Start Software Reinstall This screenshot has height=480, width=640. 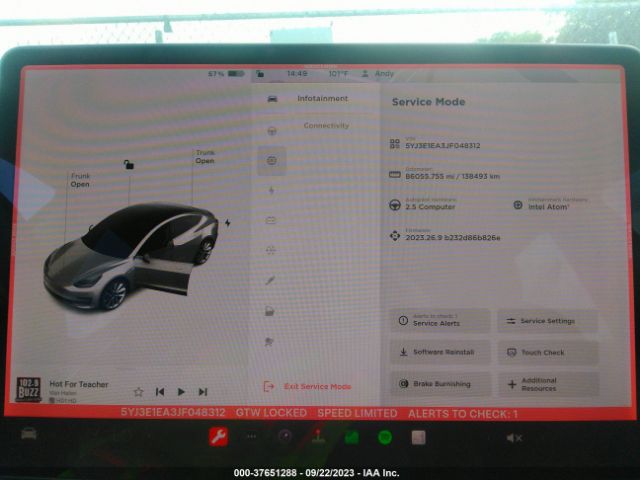(x=440, y=352)
